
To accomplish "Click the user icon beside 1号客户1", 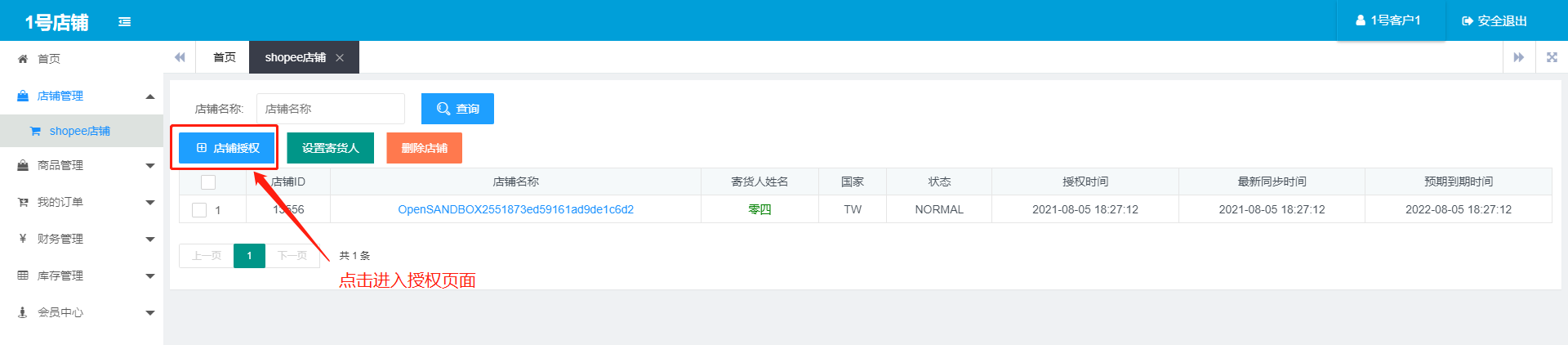I will click(x=1360, y=20).
